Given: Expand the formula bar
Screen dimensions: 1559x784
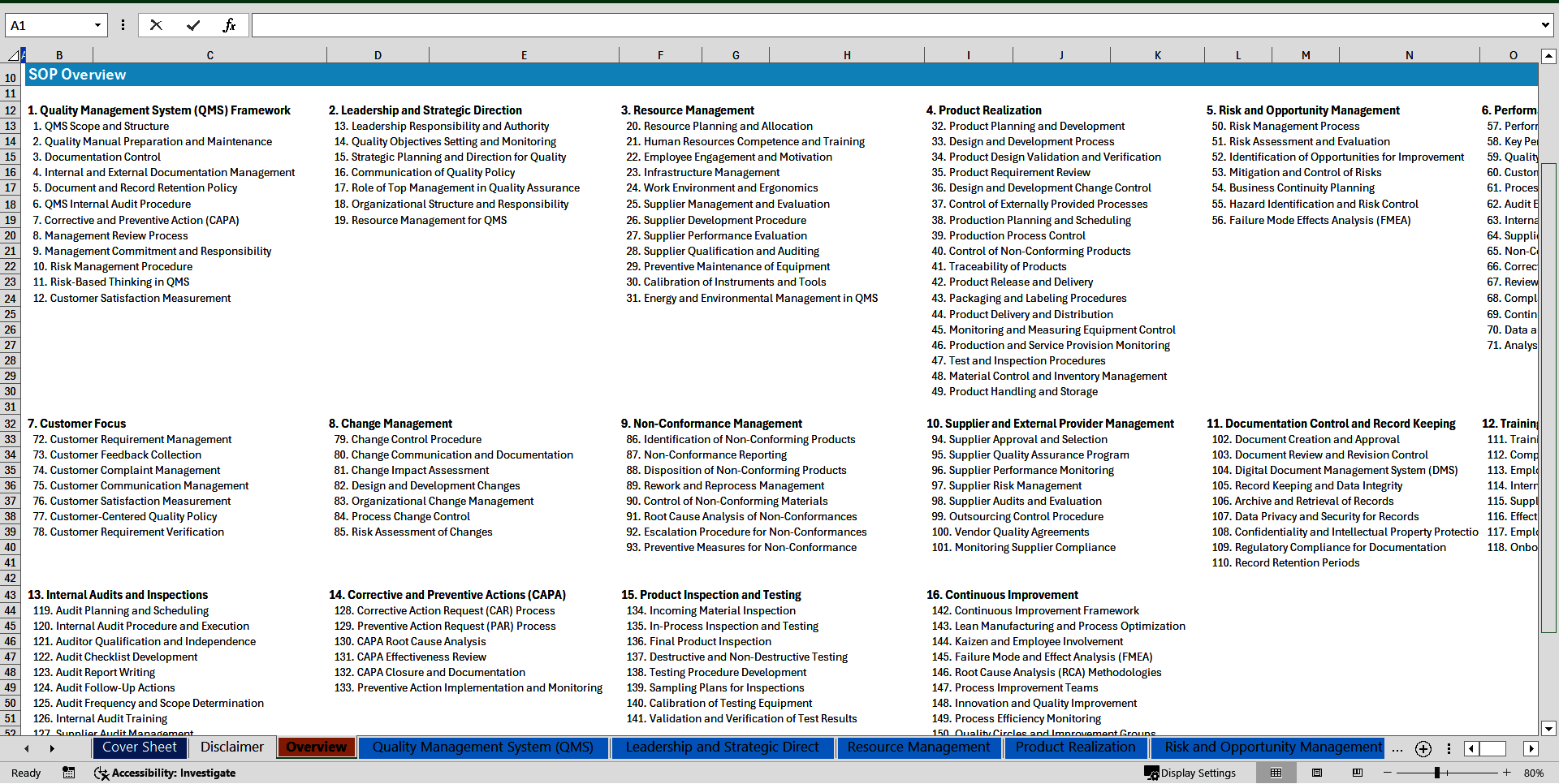Looking at the screenshot, I should point(1544,25).
